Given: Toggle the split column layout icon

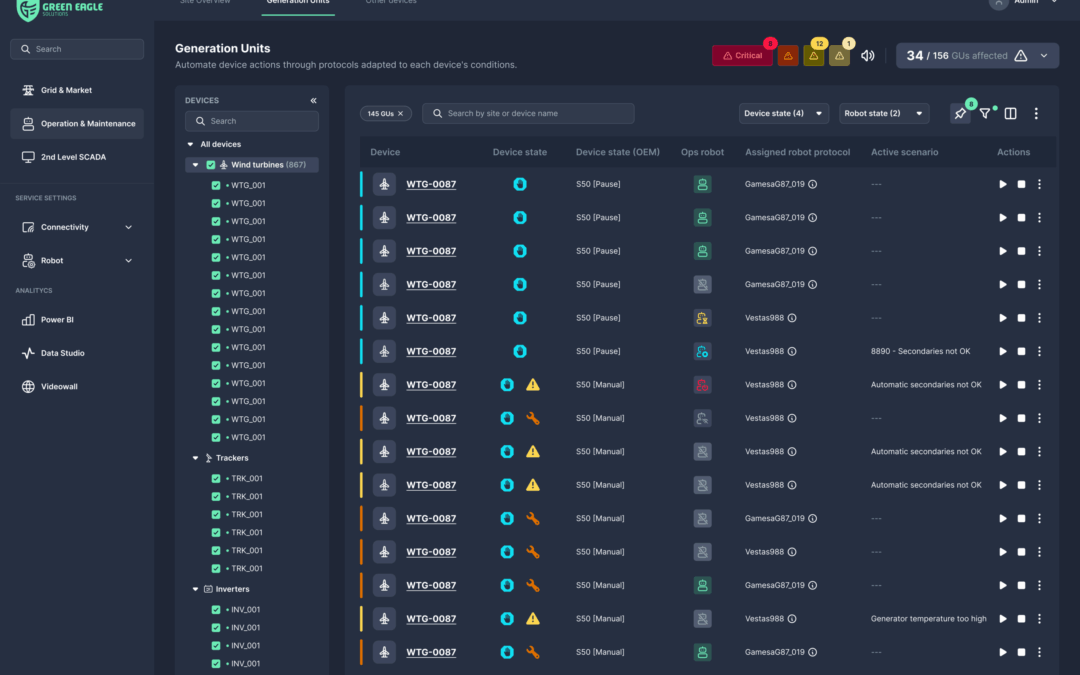Looking at the screenshot, I should 1010,114.
